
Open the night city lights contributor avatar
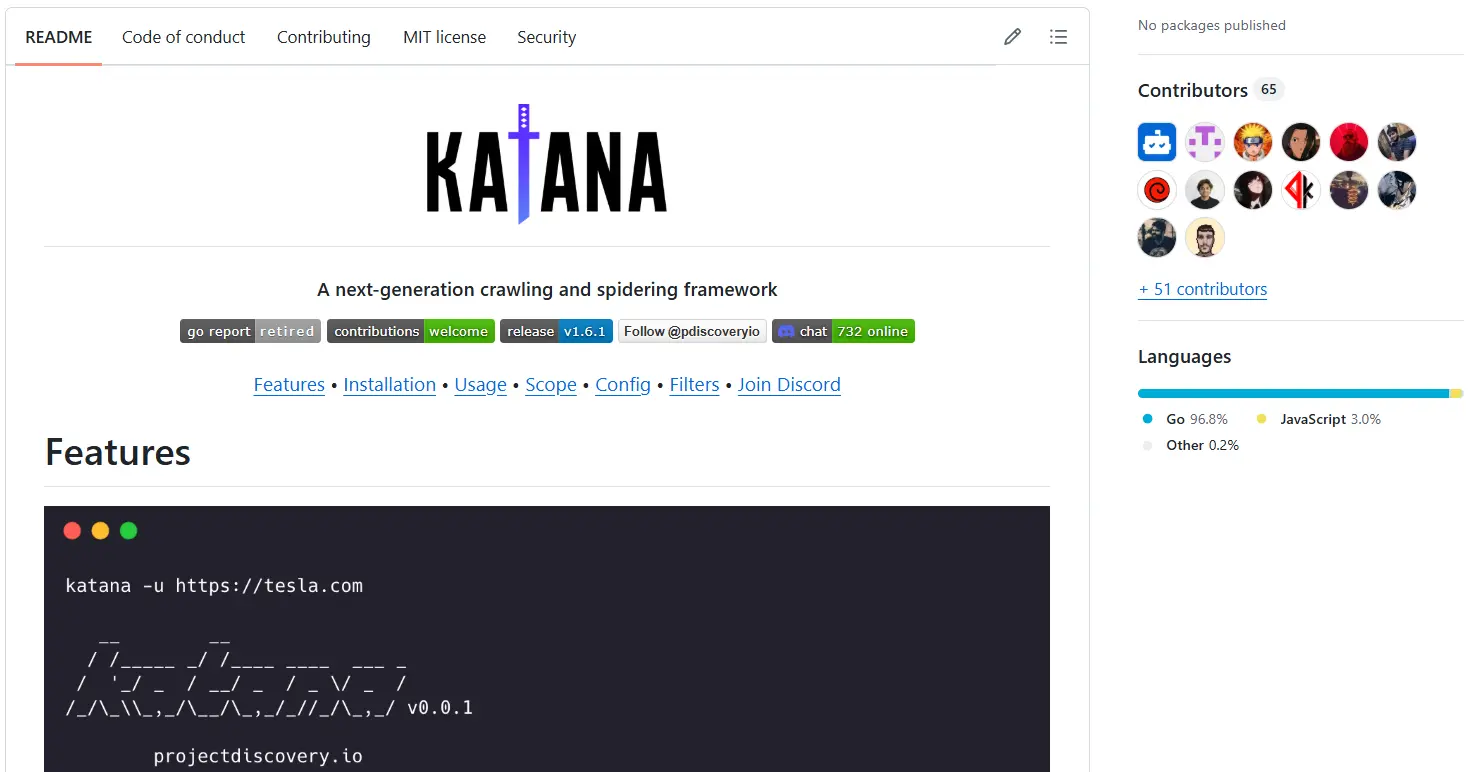pos(1349,190)
